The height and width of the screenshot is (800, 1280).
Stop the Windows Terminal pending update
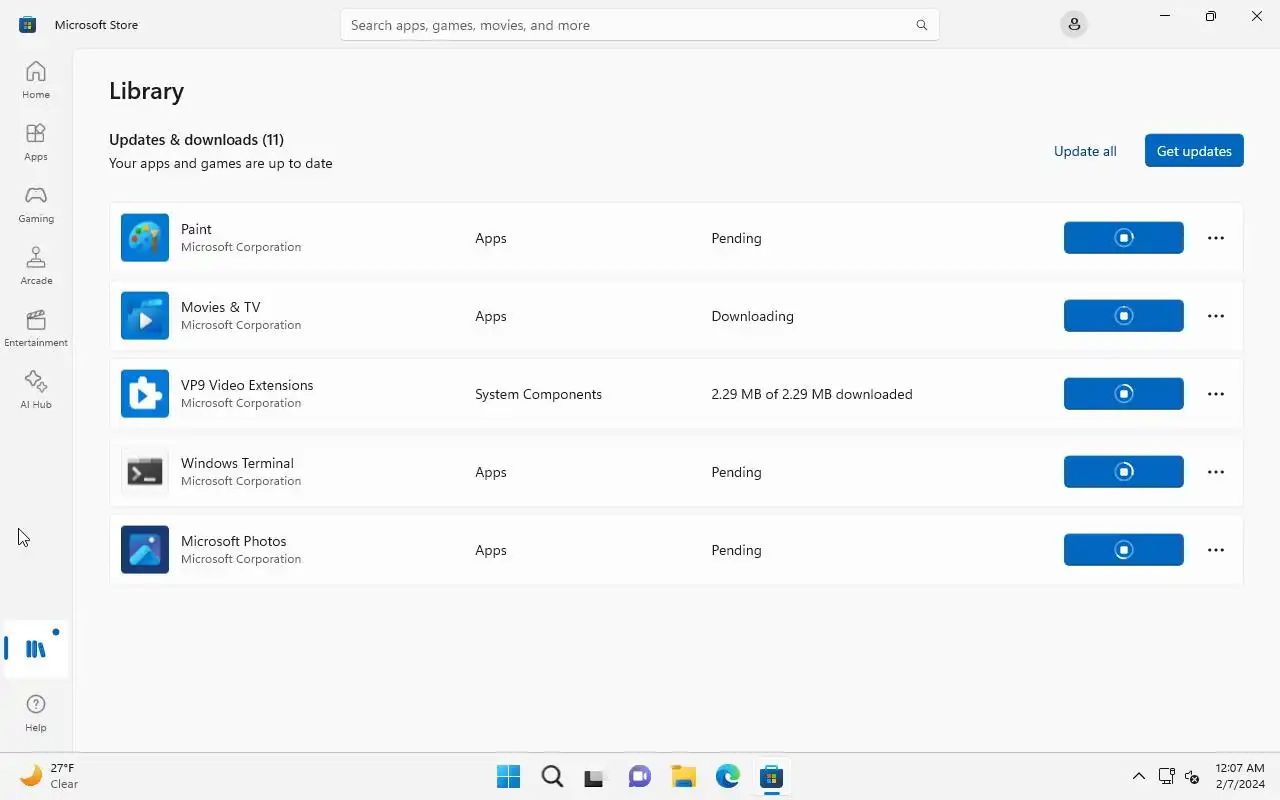(x=1124, y=472)
